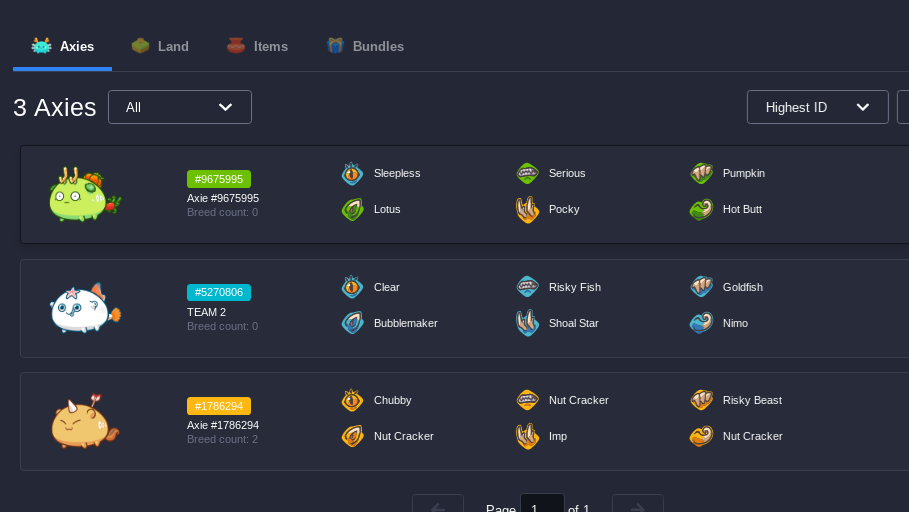This screenshot has height=512, width=909.
Task: Click the "Imp" part label
Action: click(x=558, y=436)
